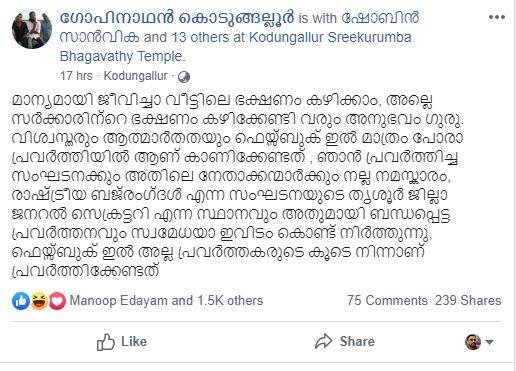Like the post using Like button
The height and width of the screenshot is (371, 516).
(x=122, y=342)
